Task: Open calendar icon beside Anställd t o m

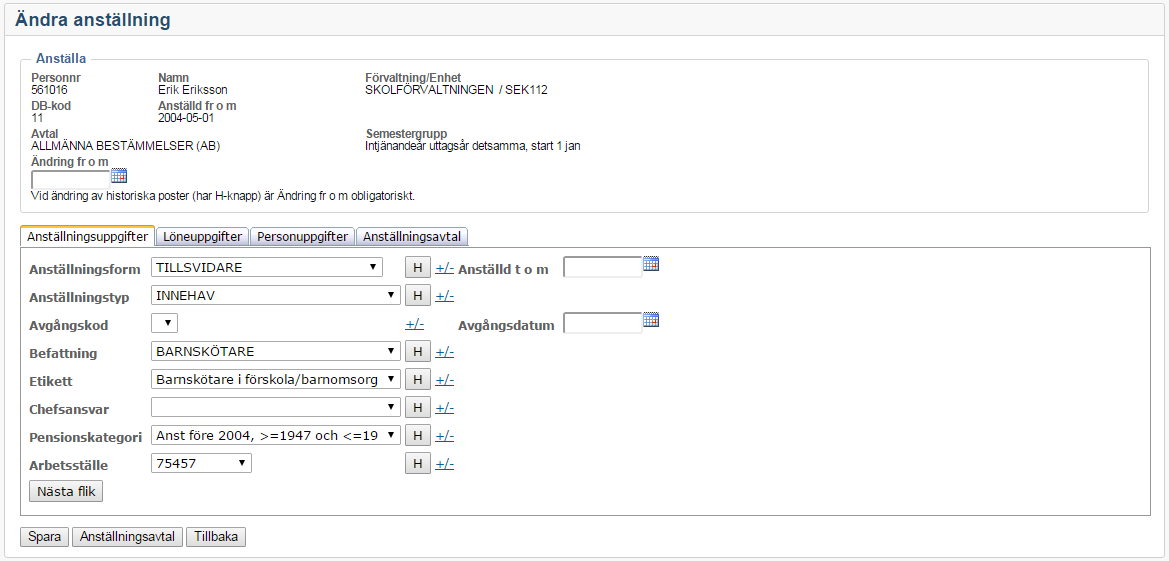Action: 651,265
